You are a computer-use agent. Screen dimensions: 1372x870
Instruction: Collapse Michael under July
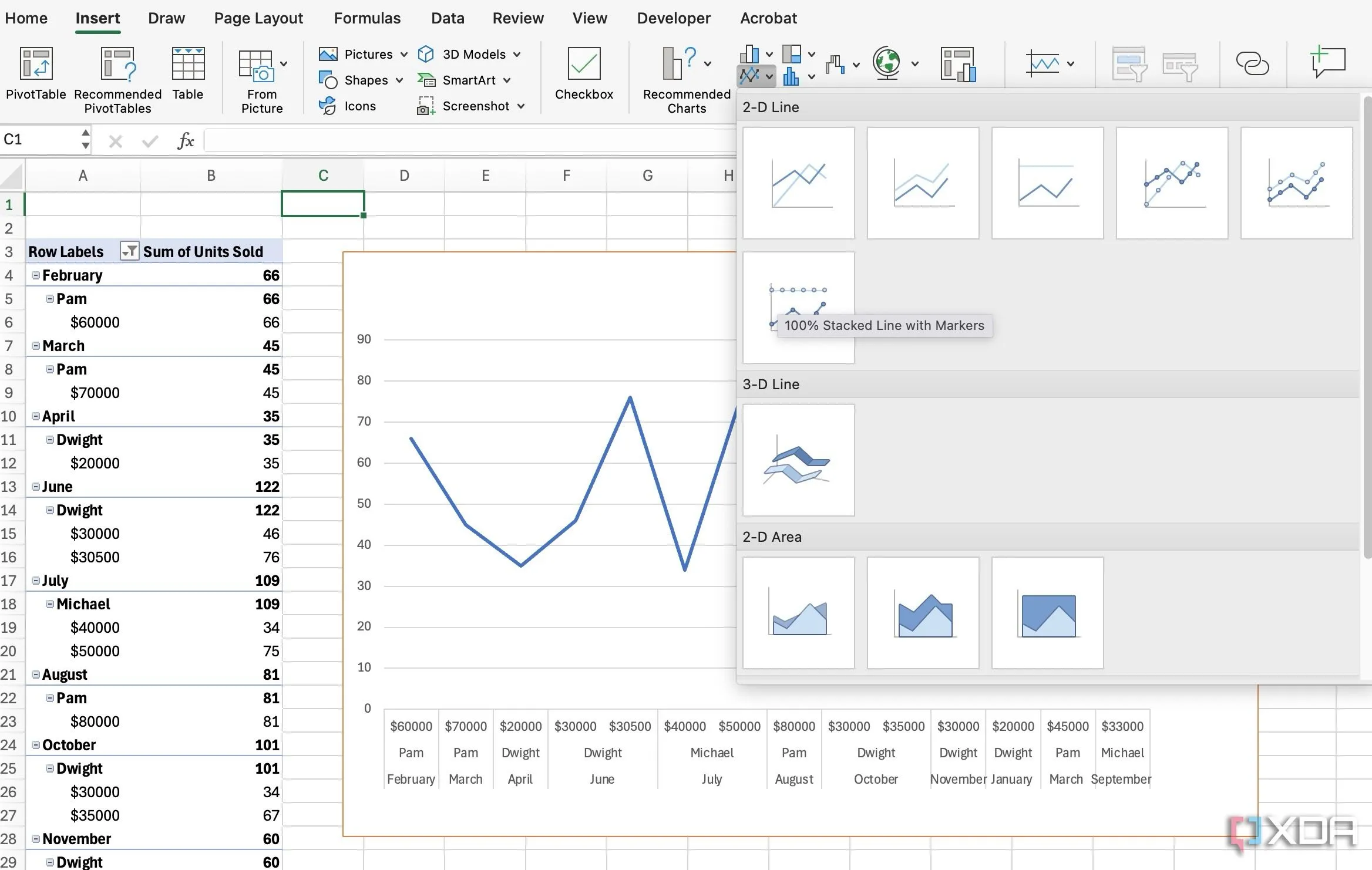50,604
